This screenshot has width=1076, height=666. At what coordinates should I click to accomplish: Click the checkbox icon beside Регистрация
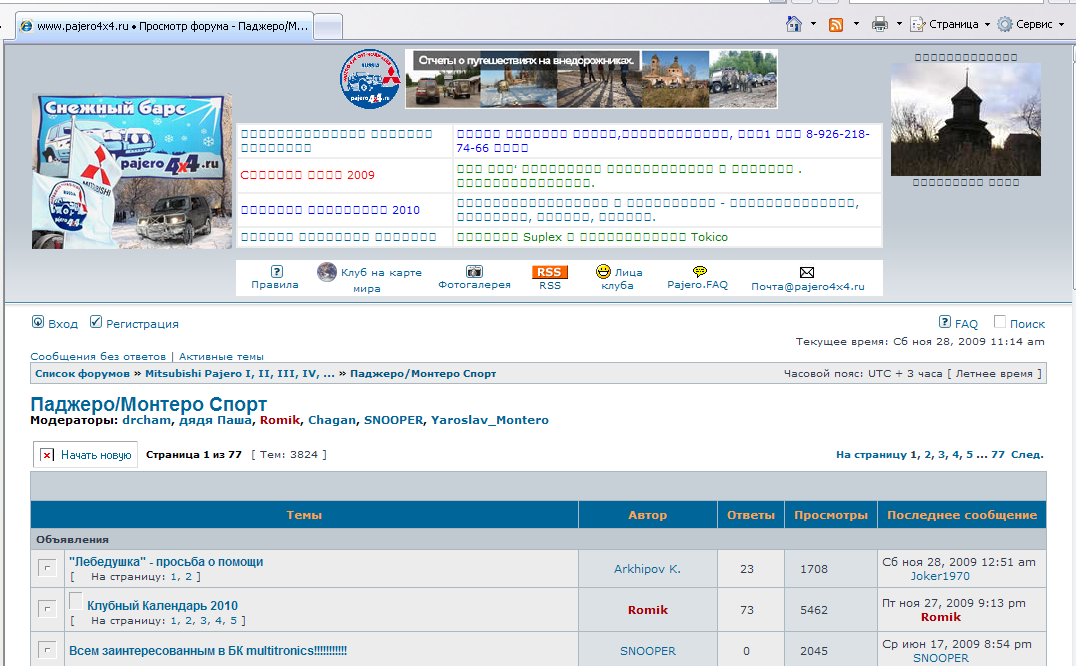pos(96,322)
